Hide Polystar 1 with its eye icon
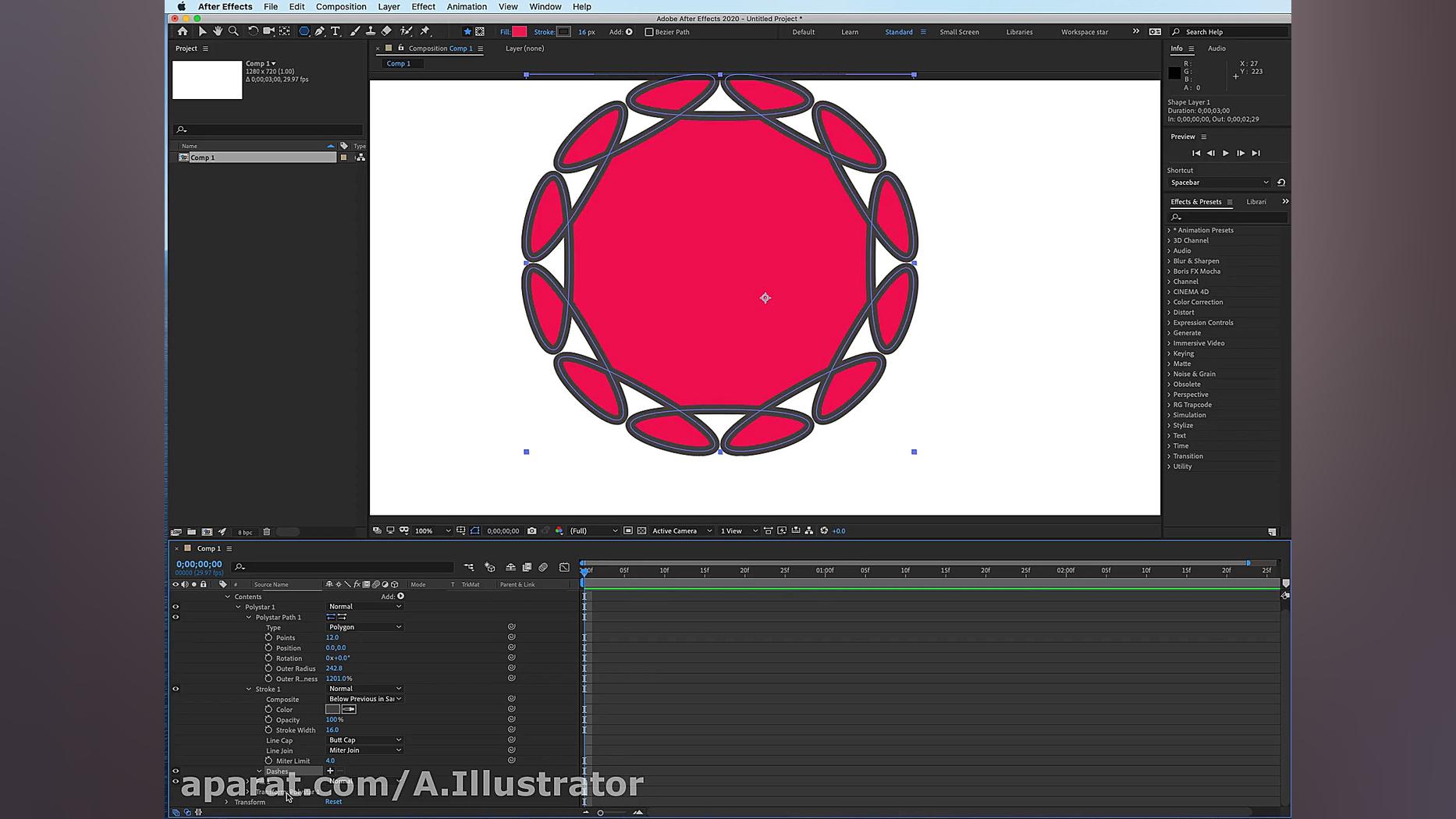 (x=176, y=606)
